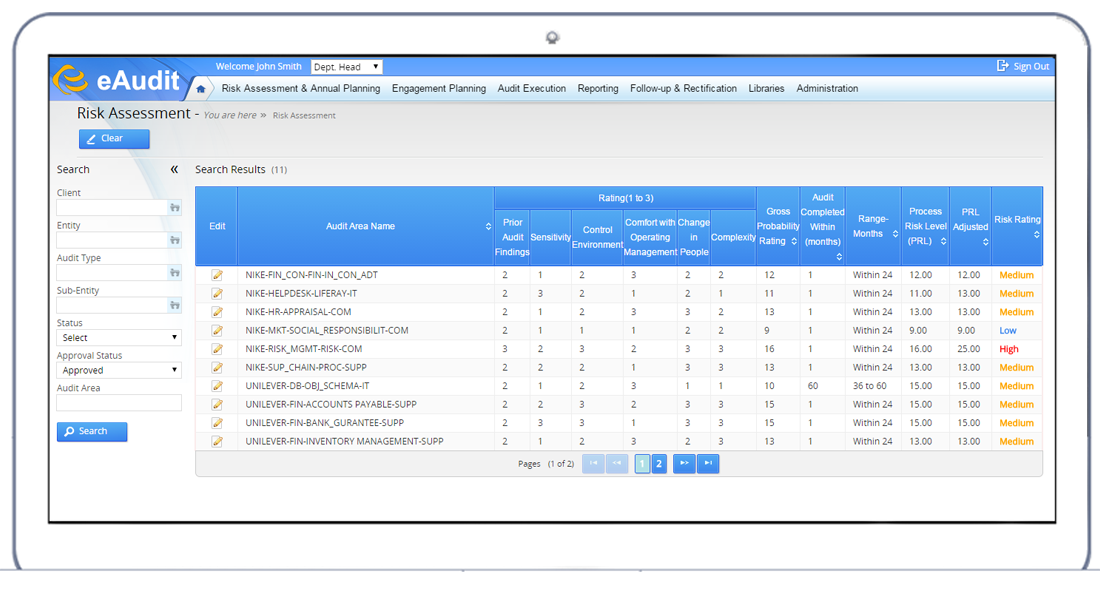
Task: Open the Audit Type lookup icon
Action: 175,273
